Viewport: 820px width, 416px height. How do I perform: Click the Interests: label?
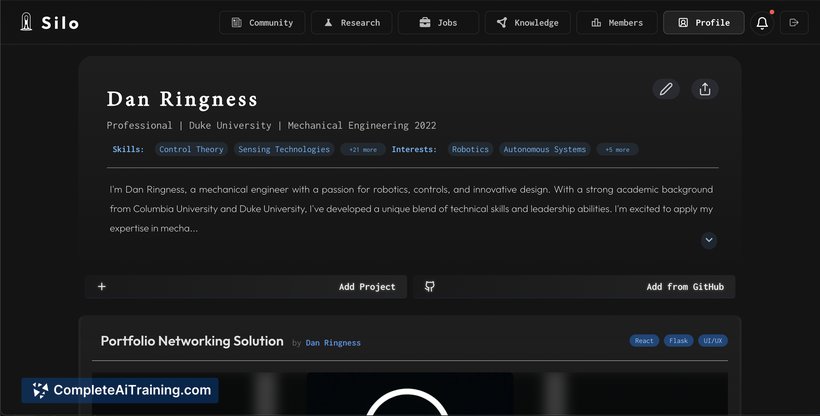click(414, 149)
